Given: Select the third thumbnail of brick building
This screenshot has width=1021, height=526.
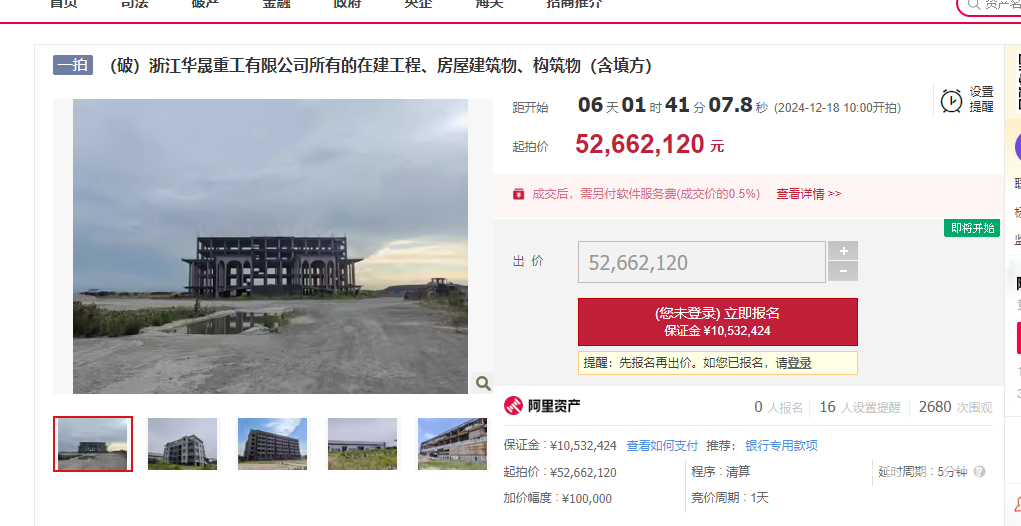Looking at the screenshot, I should pos(272,444).
